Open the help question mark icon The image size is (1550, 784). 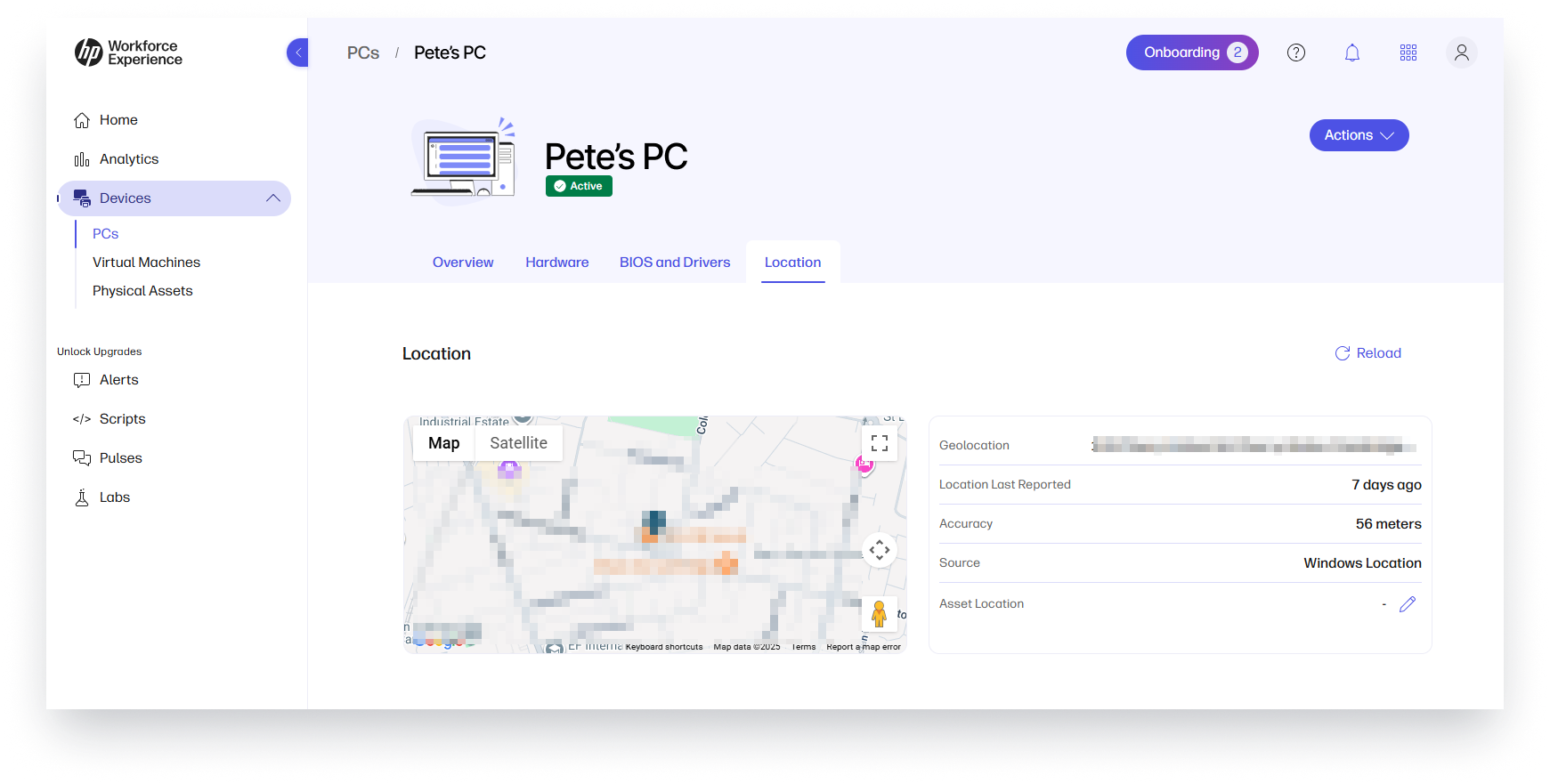pyautogui.click(x=1296, y=53)
